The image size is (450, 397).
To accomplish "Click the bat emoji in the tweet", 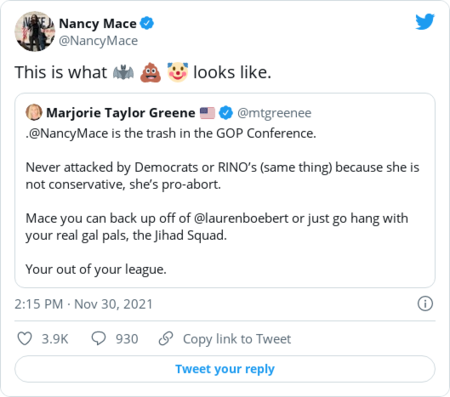I will pyautogui.click(x=123, y=72).
